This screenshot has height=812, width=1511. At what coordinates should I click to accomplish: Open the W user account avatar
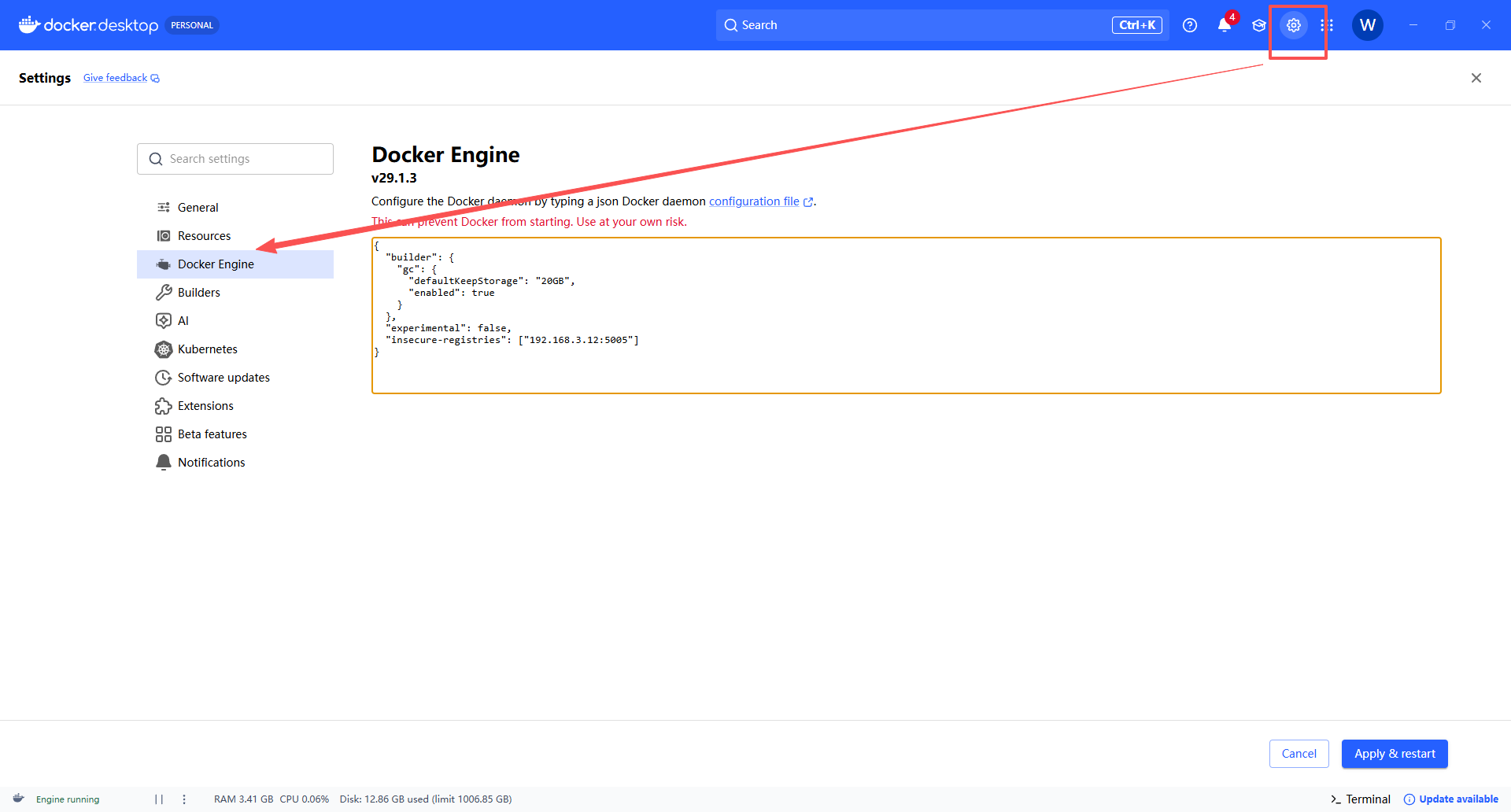pyautogui.click(x=1367, y=25)
